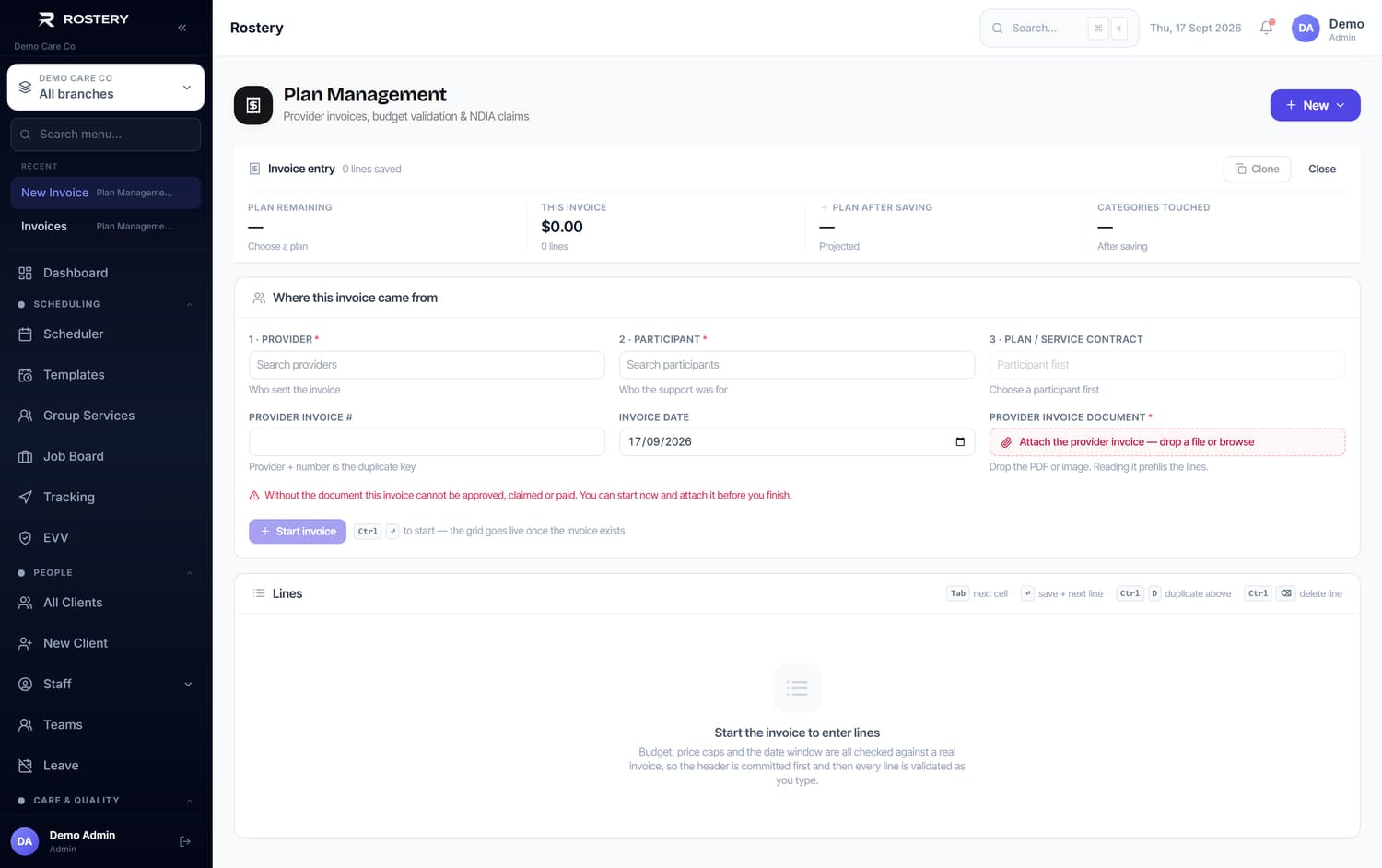Viewport: 1382px width, 868px height.
Task: Click the Start invoice button
Action: pos(298,532)
